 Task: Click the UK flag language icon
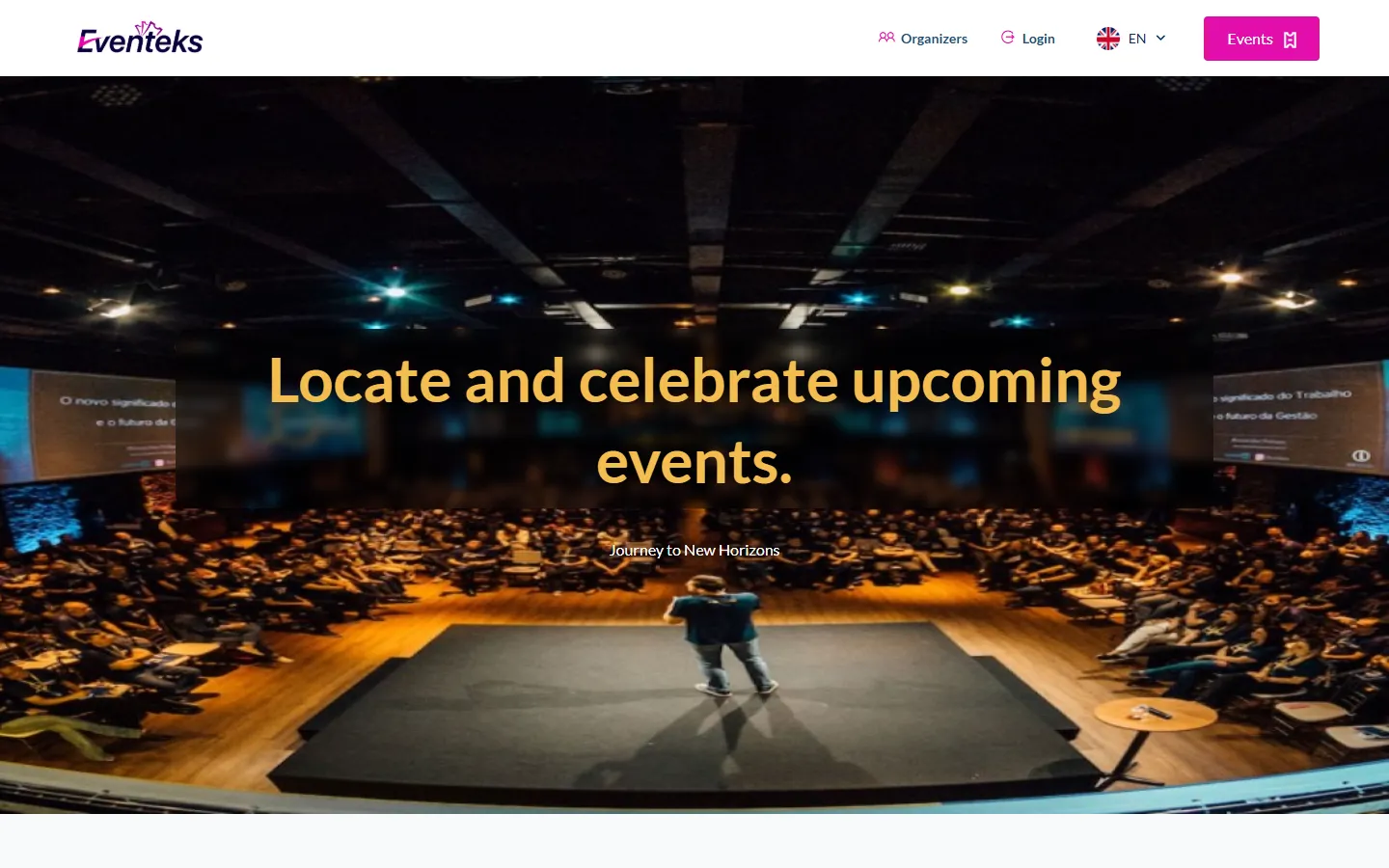1108,39
